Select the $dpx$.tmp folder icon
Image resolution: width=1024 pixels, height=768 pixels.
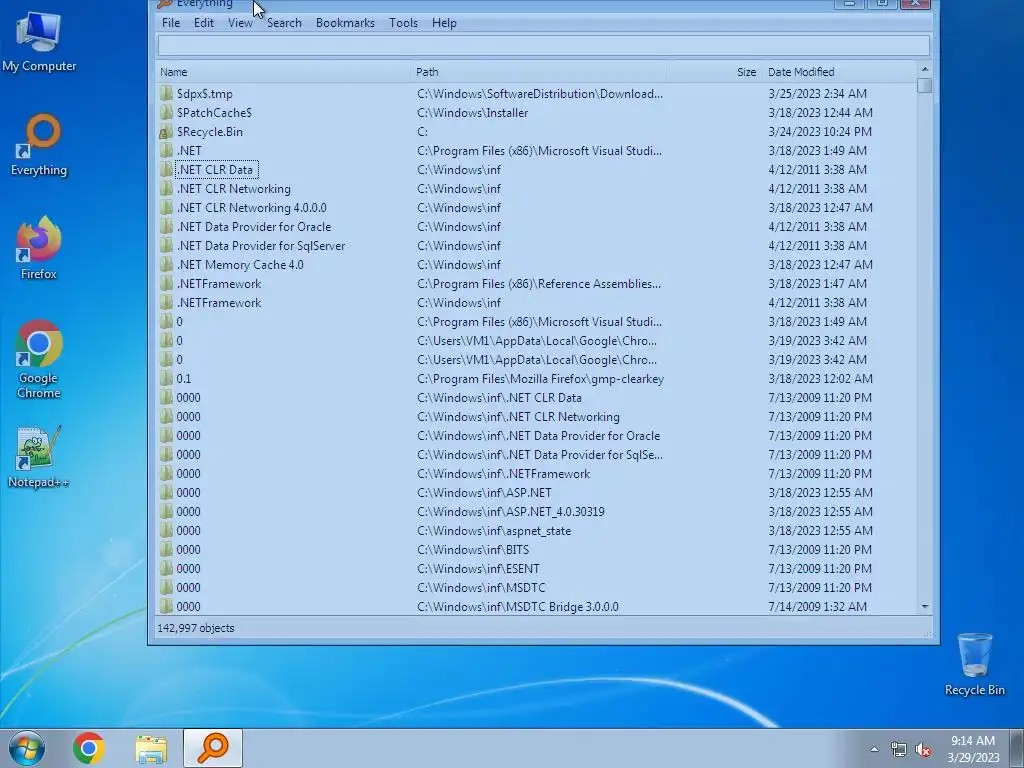coord(166,93)
